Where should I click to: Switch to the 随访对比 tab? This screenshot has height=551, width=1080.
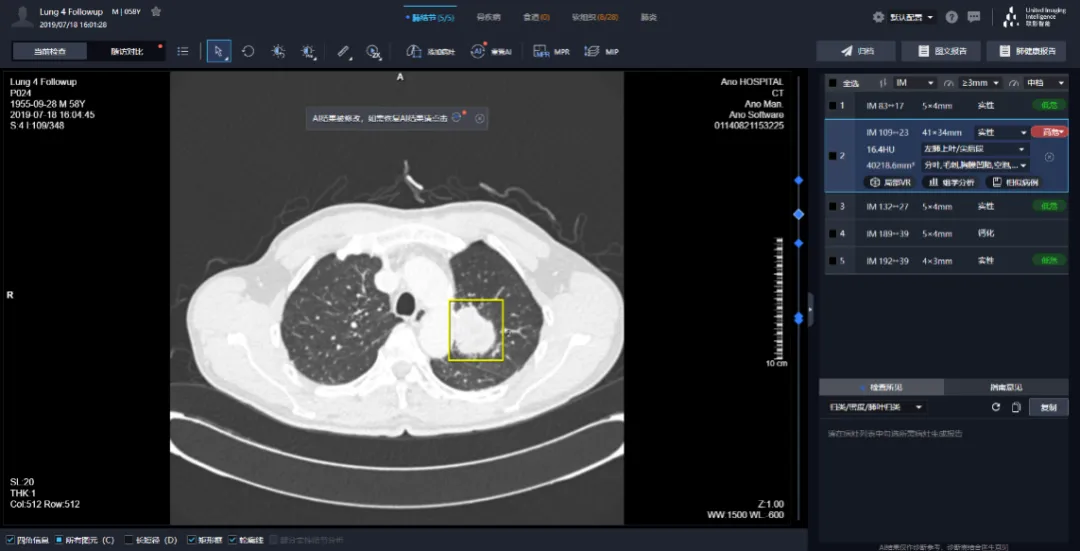point(127,51)
